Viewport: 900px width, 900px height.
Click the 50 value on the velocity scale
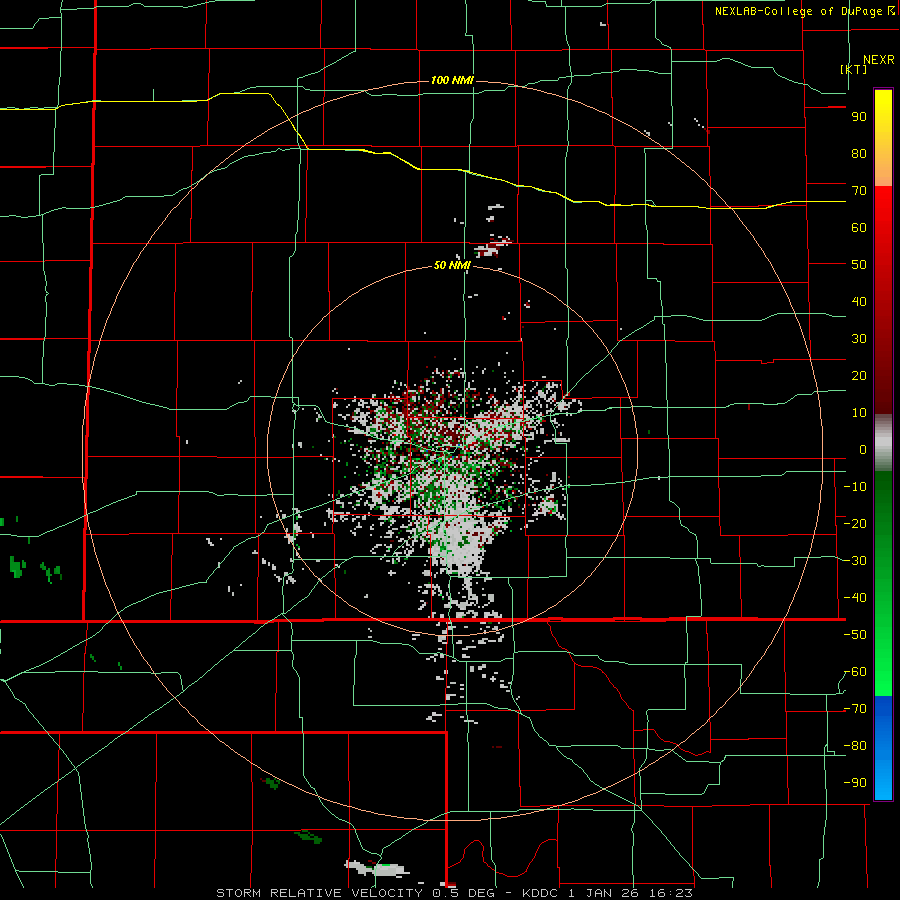coord(859,265)
